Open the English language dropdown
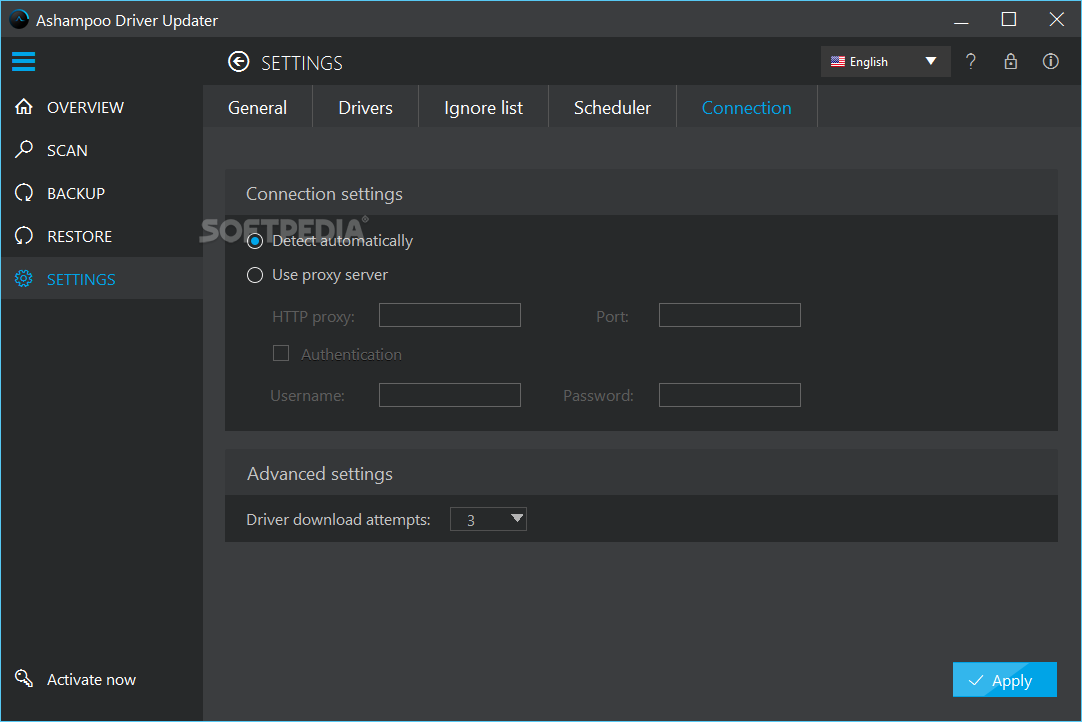This screenshot has width=1082, height=722. pyautogui.click(x=885, y=61)
